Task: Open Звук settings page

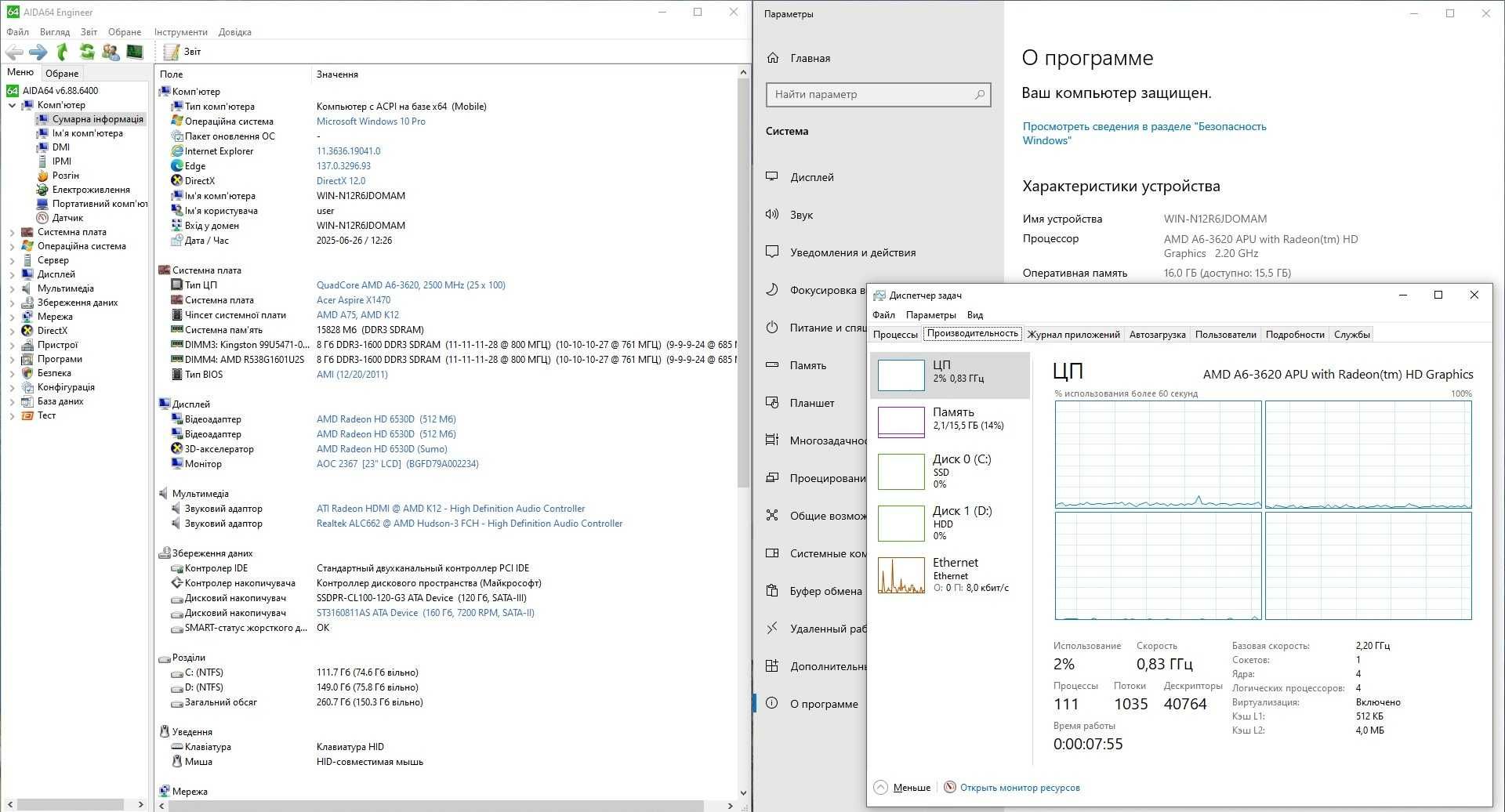Action: [x=801, y=215]
